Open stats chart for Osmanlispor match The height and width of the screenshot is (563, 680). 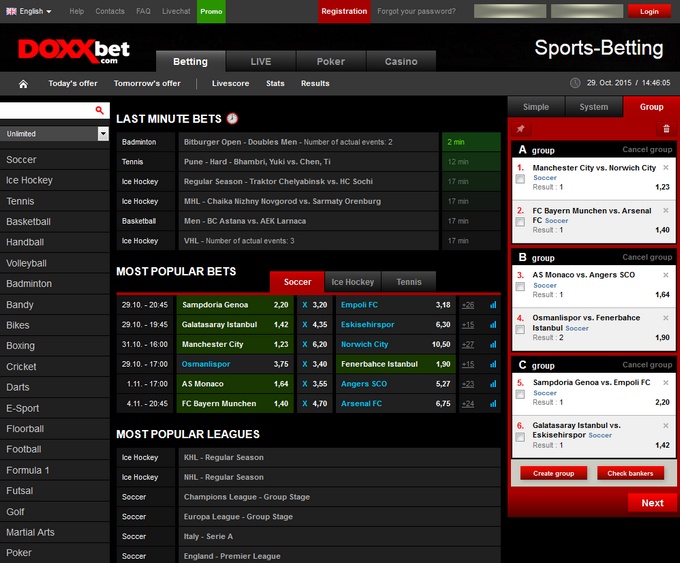pos(493,364)
